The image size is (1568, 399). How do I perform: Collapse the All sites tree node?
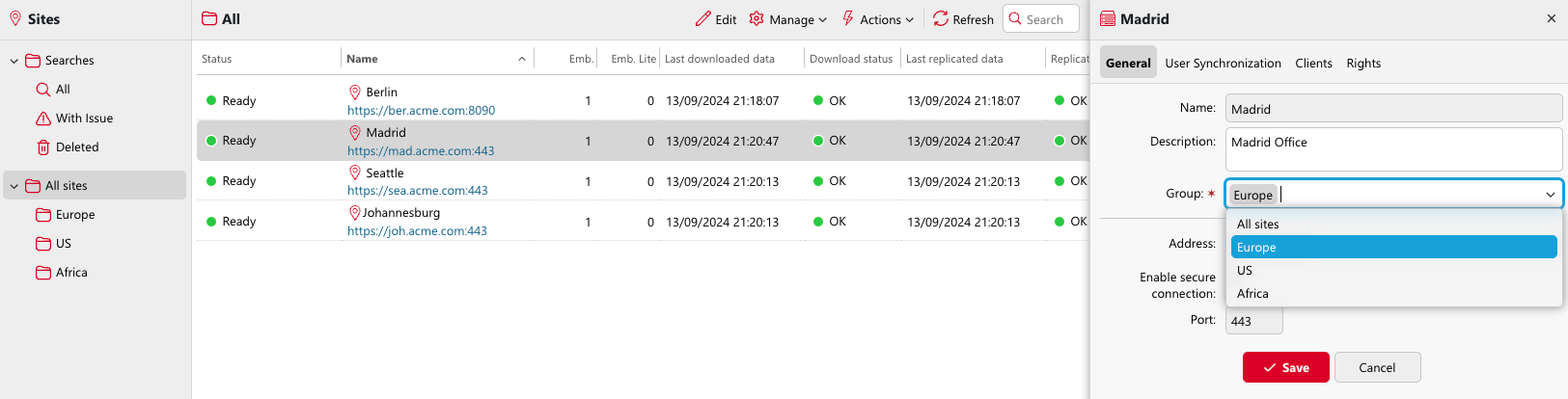tap(14, 186)
